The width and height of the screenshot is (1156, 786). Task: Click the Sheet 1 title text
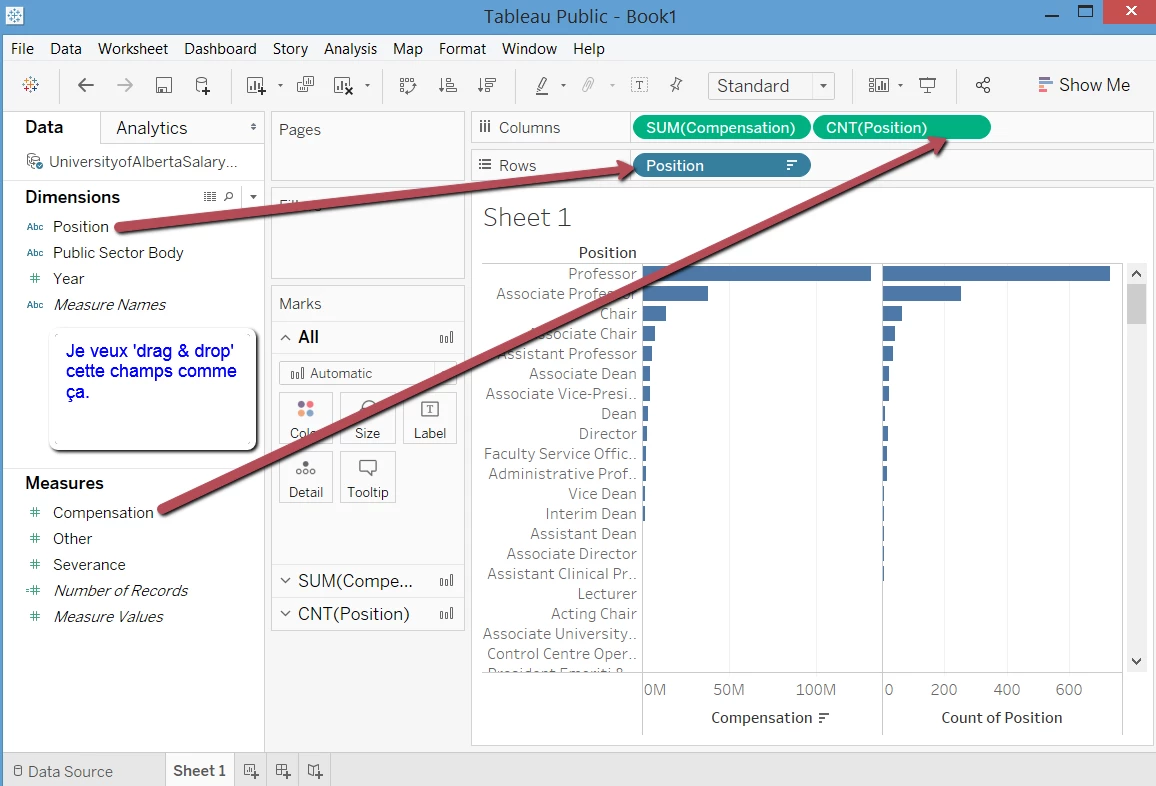coord(527,218)
